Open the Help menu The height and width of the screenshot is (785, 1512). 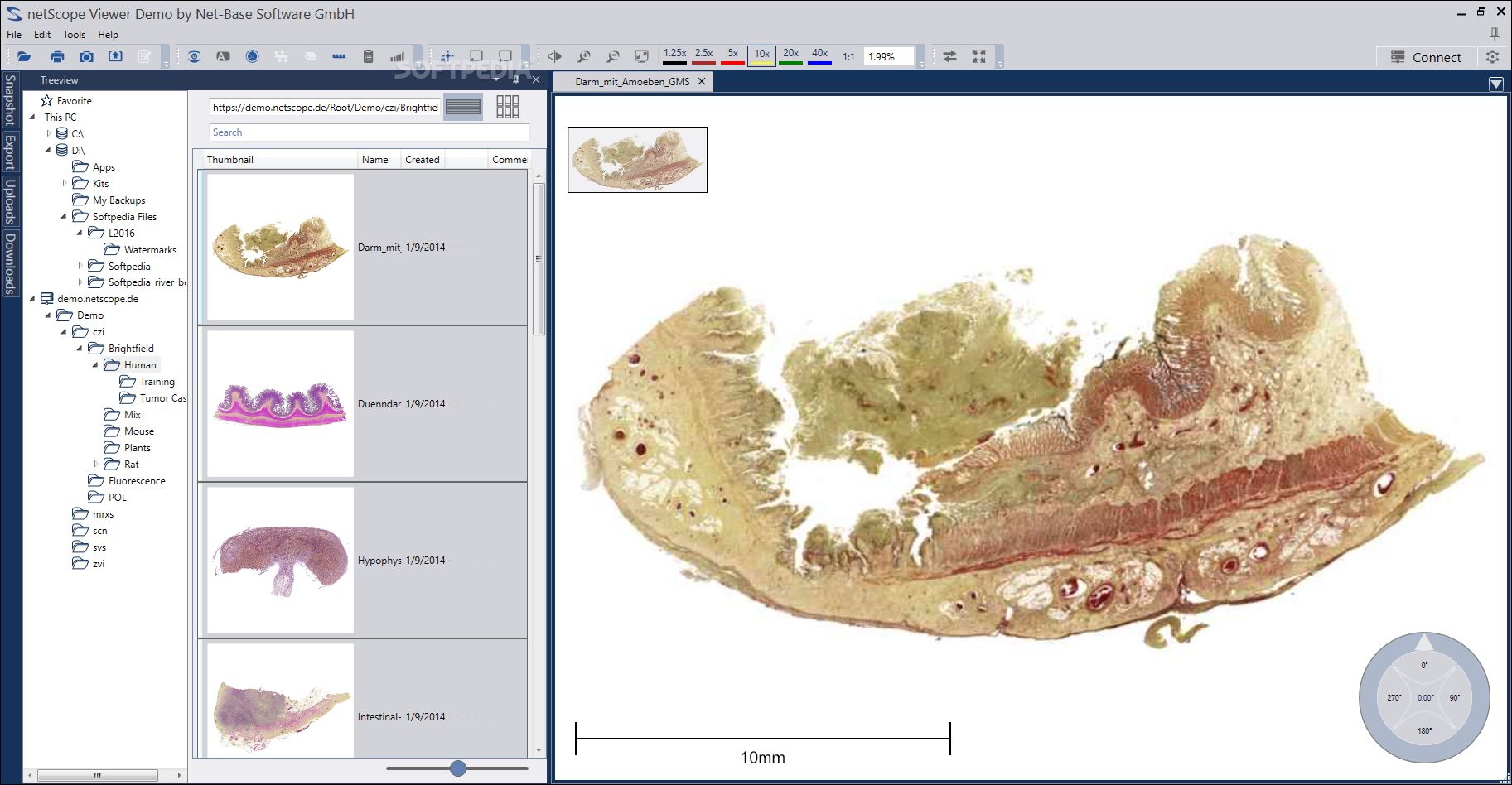108,35
